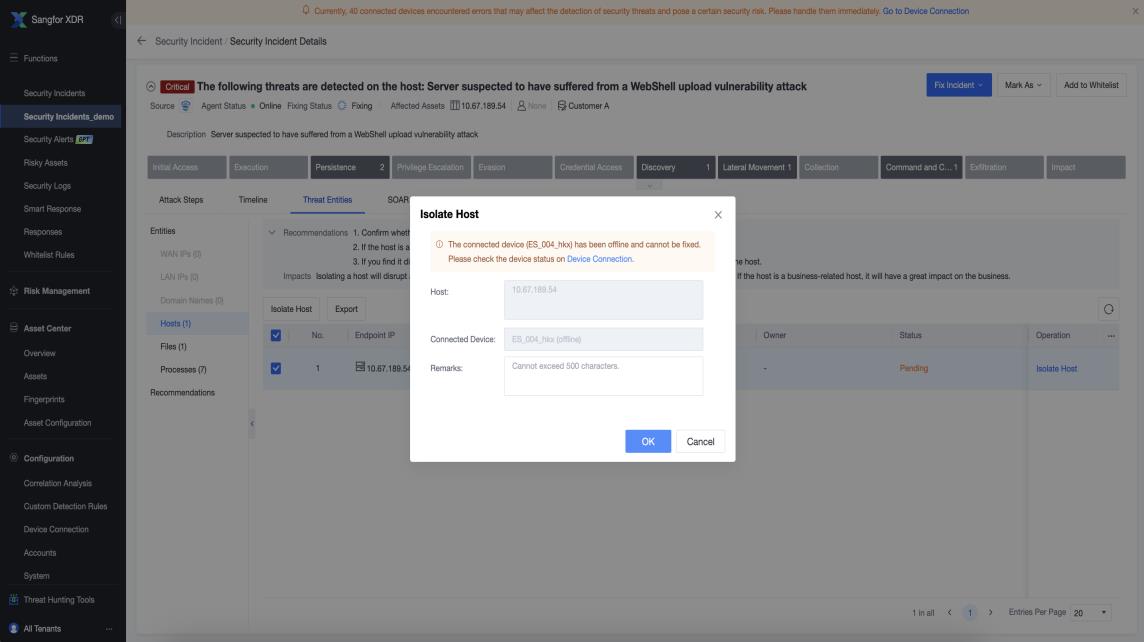
Task: Open Recommendations in the entities panel
Action: click(x=182, y=392)
